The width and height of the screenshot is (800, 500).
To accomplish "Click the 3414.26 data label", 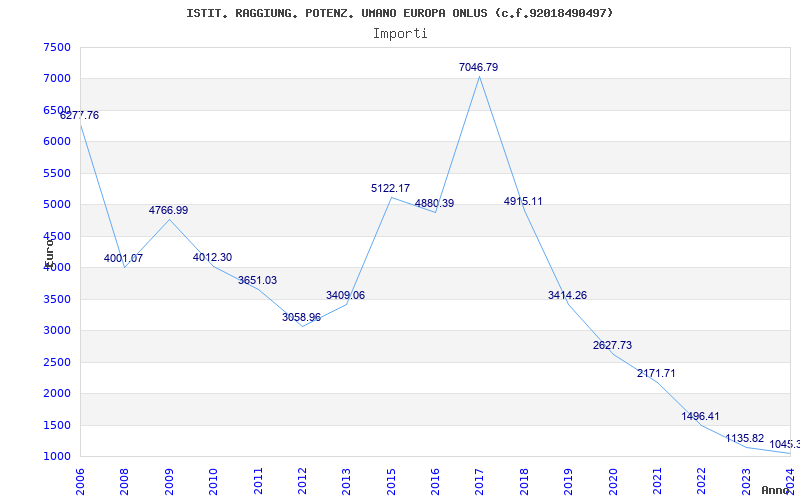I will (x=567, y=295).
